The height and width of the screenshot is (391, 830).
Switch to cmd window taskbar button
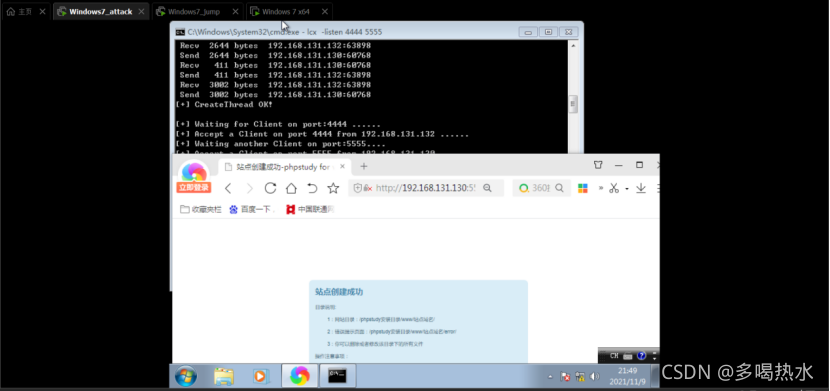pos(337,376)
